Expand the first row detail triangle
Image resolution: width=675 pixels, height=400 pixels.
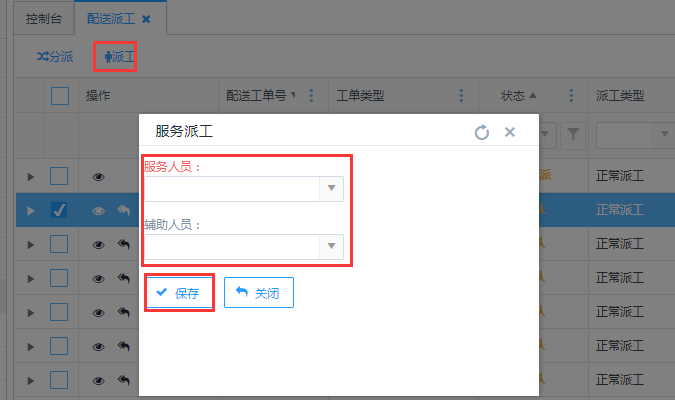tap(30, 177)
